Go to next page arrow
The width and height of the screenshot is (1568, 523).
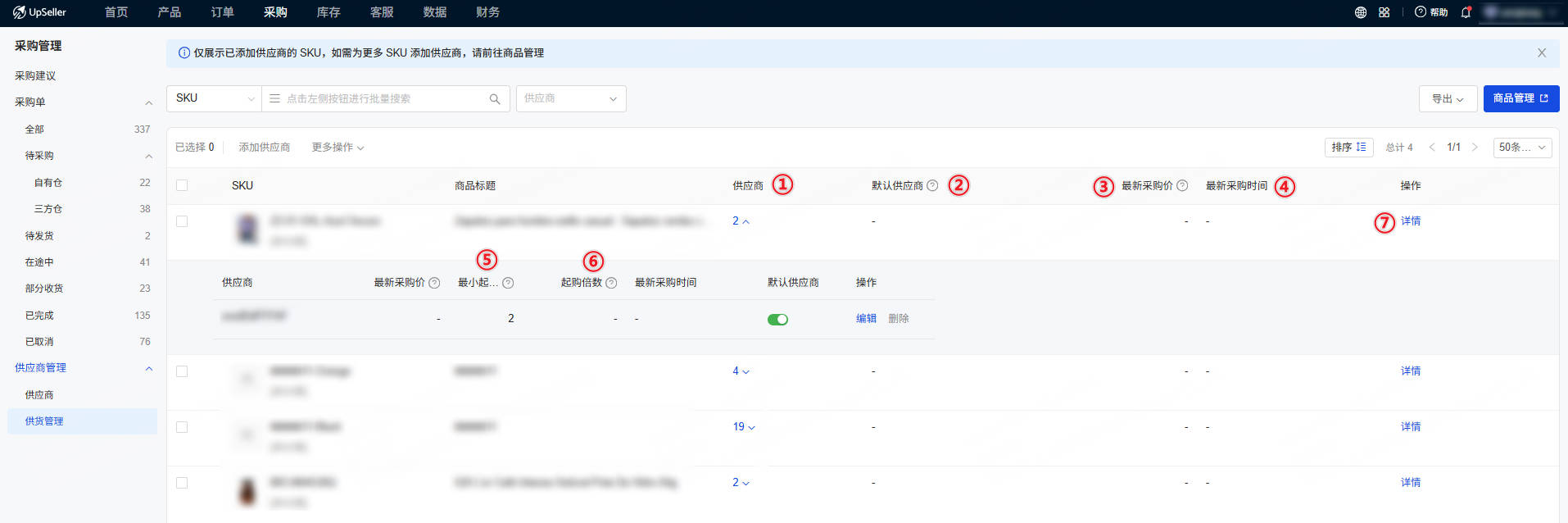[1475, 148]
